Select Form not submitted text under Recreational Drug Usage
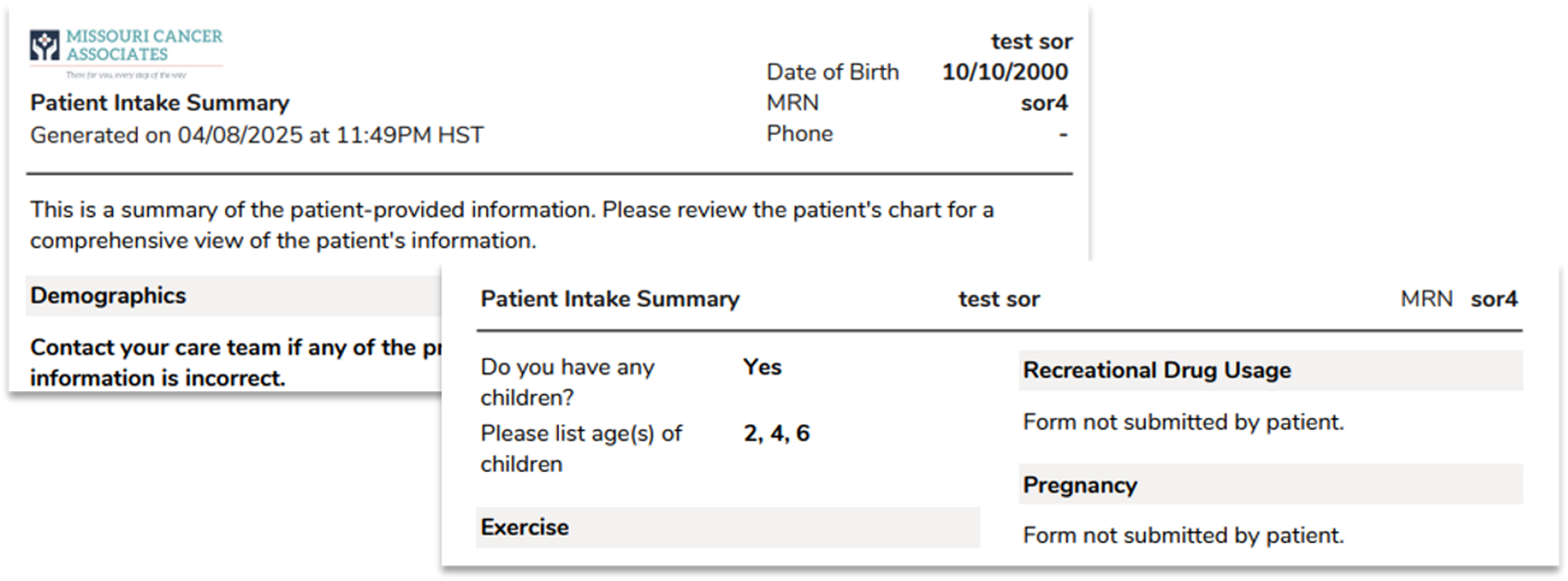Screen dimensions: 1568x581 pos(1182,423)
